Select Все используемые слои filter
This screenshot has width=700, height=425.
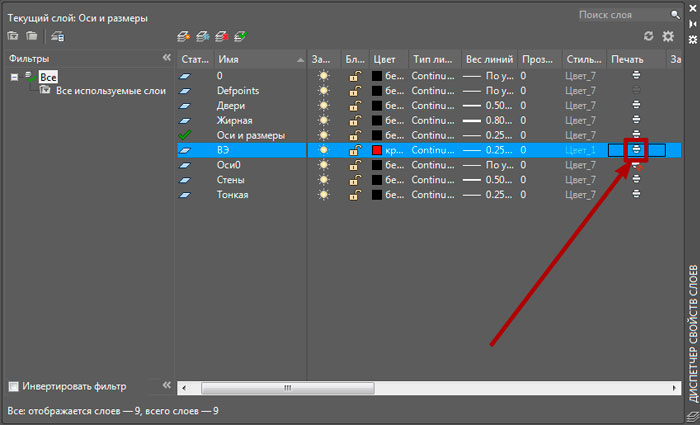point(111,91)
